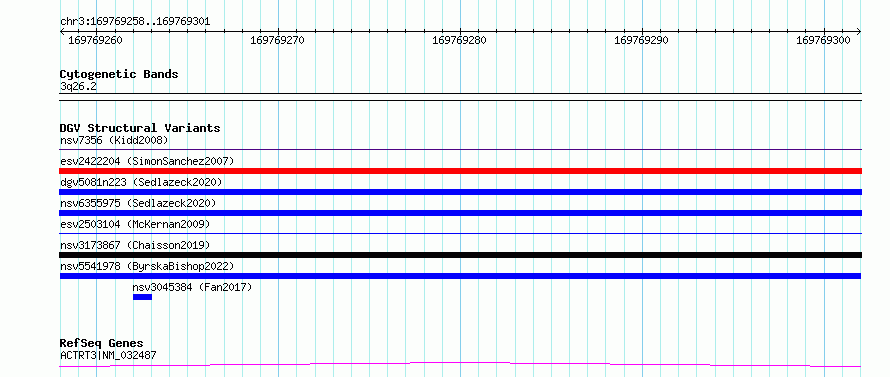Click ruler tick label 169769270
Screen dimensions: 890x377
(277, 40)
